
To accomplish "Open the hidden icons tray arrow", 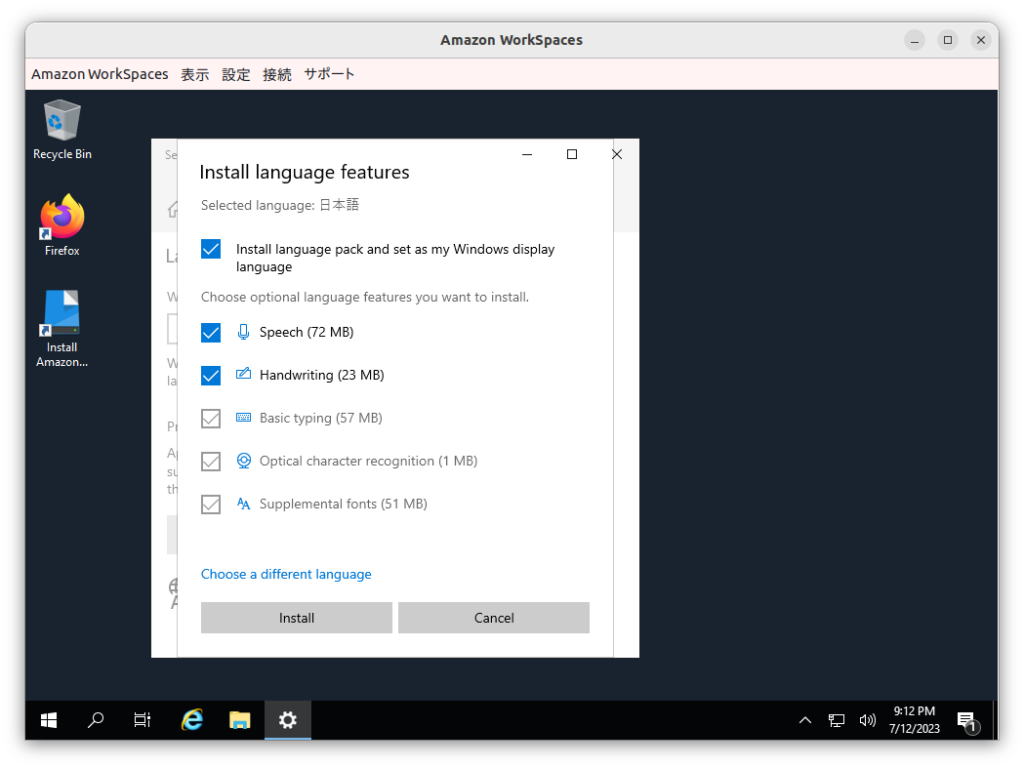I will click(x=805, y=719).
